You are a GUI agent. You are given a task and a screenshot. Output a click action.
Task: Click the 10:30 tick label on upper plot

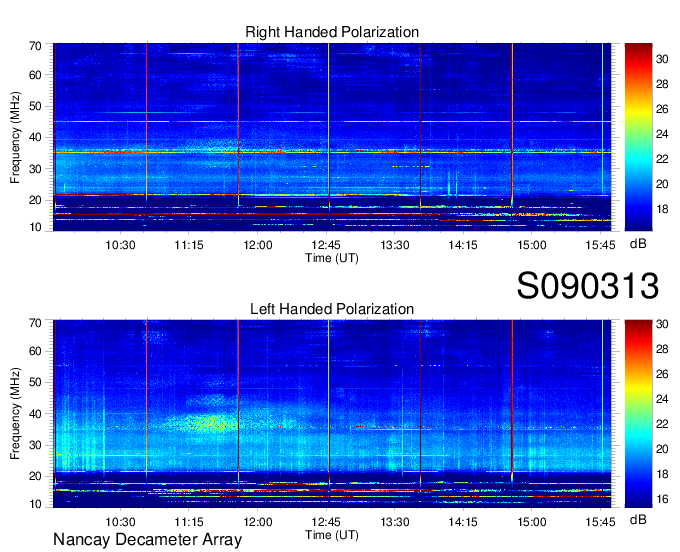tap(120, 245)
